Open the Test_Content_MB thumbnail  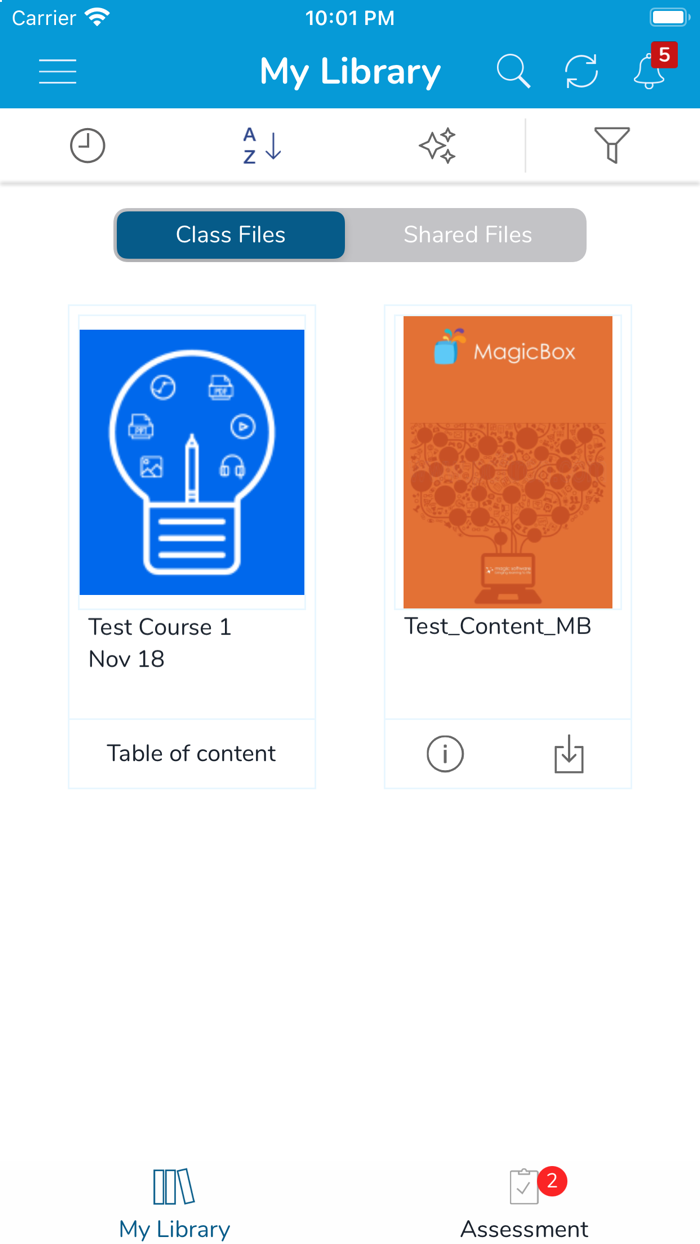point(507,462)
